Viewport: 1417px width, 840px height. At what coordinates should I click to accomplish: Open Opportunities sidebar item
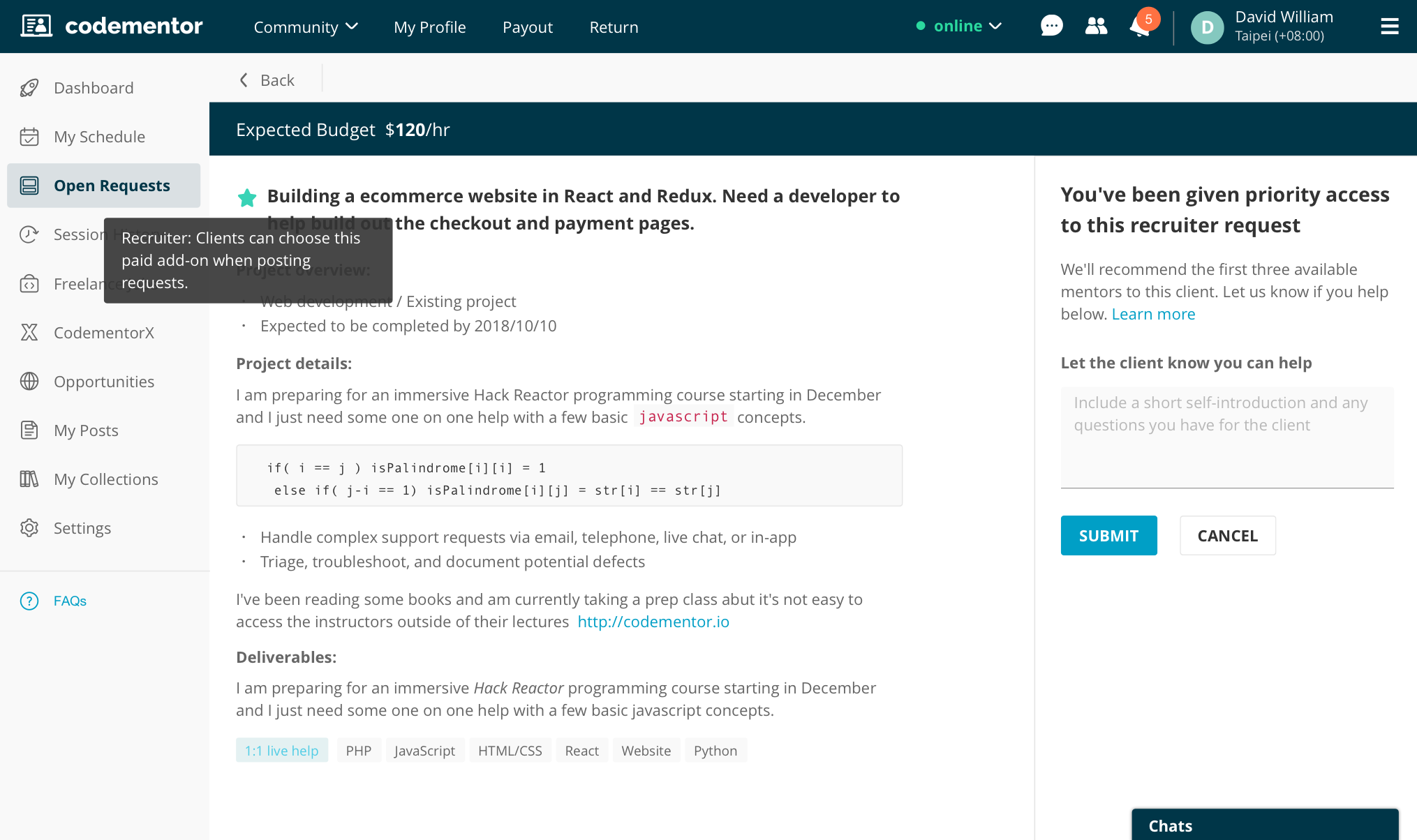pyautogui.click(x=103, y=382)
